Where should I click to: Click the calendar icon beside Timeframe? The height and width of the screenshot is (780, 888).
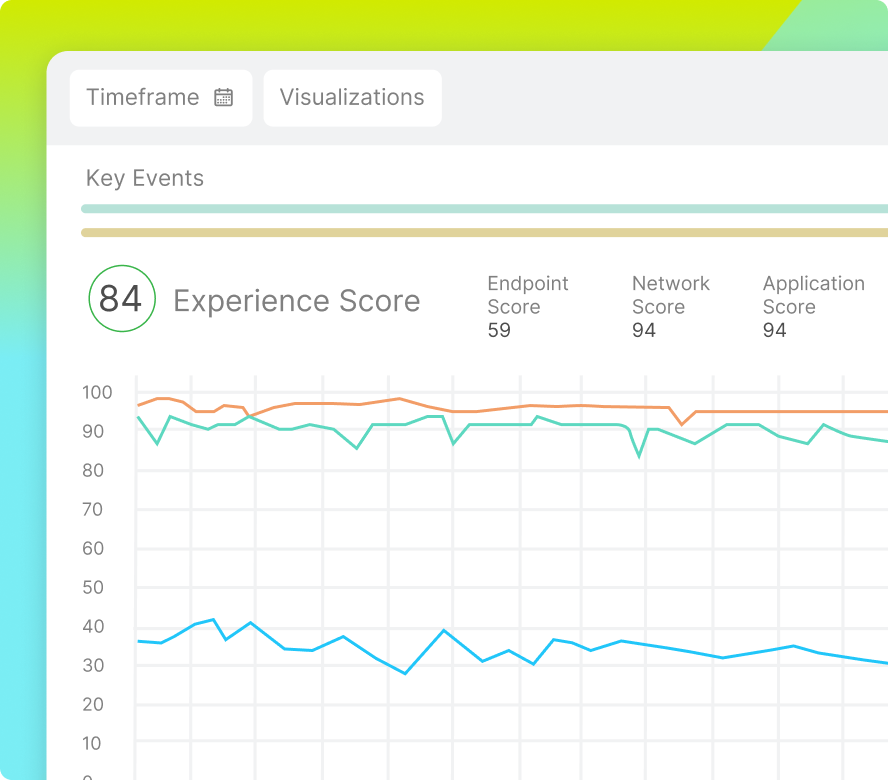click(x=224, y=97)
